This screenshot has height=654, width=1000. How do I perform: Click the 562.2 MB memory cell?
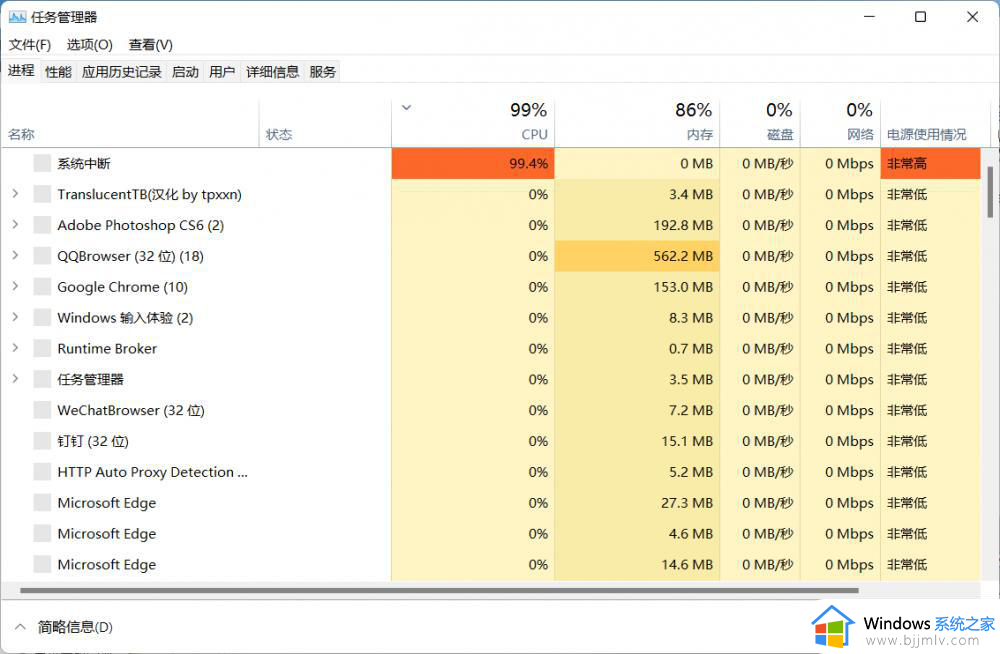point(637,256)
